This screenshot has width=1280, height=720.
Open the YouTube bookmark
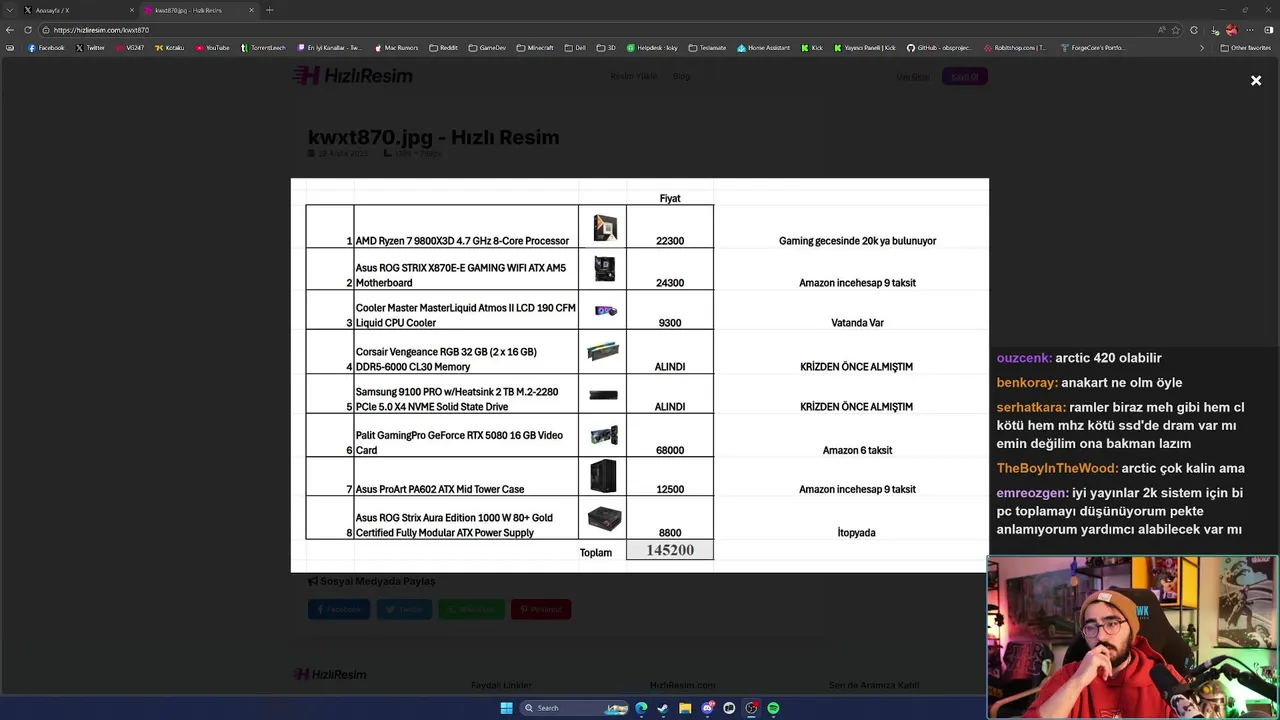tap(212, 48)
